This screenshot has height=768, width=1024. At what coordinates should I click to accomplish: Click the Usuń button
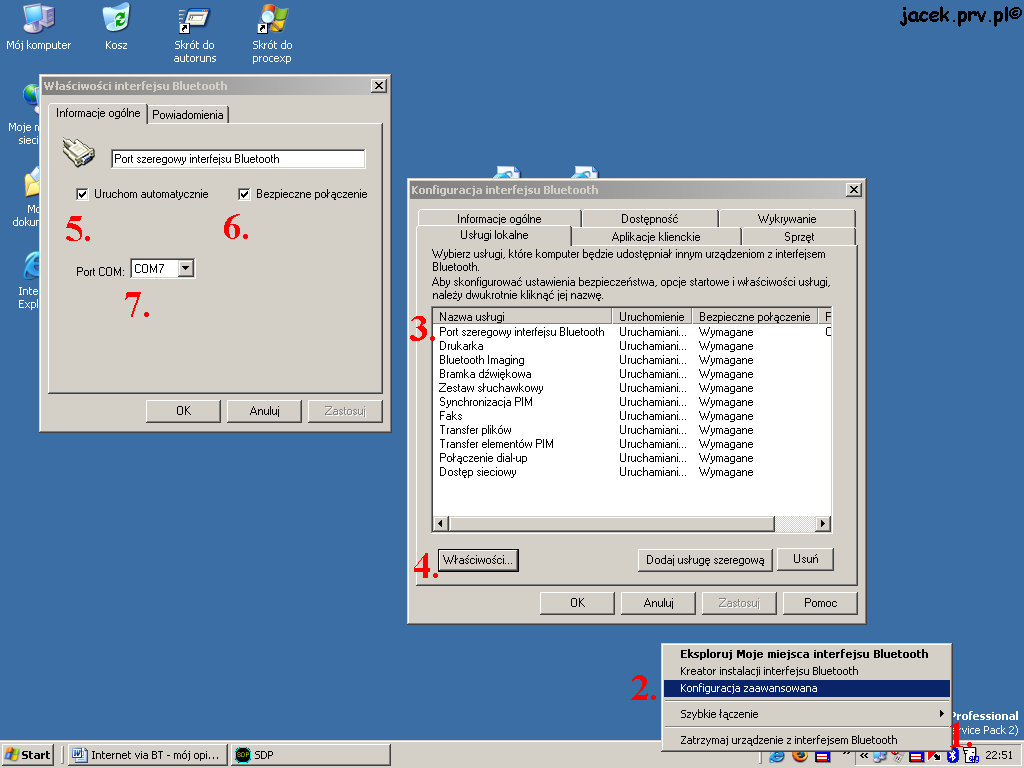805,559
